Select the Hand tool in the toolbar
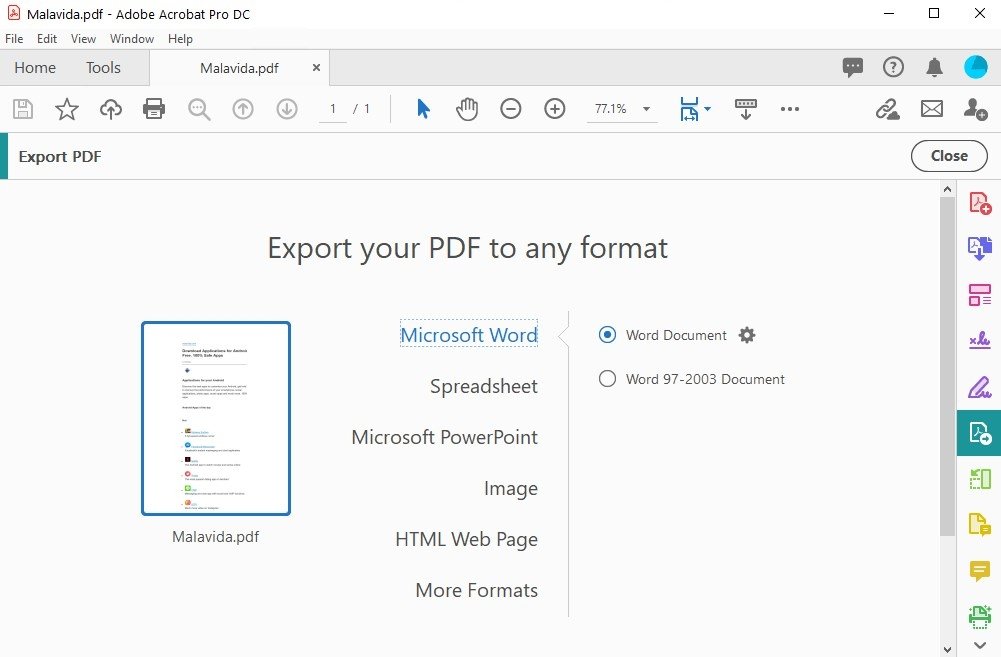 coord(466,109)
